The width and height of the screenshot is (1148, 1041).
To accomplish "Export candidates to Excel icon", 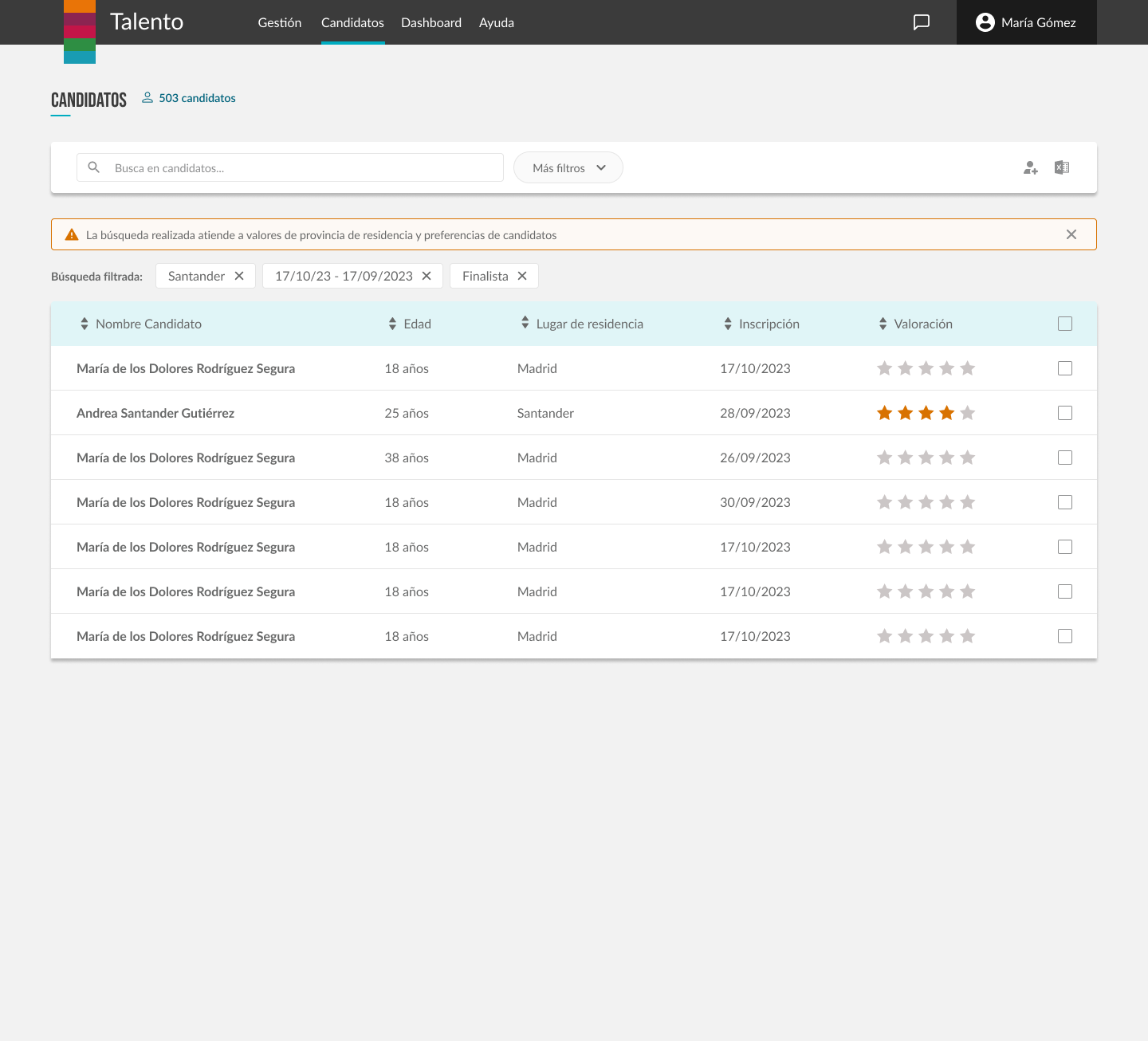I will pyautogui.click(x=1062, y=167).
